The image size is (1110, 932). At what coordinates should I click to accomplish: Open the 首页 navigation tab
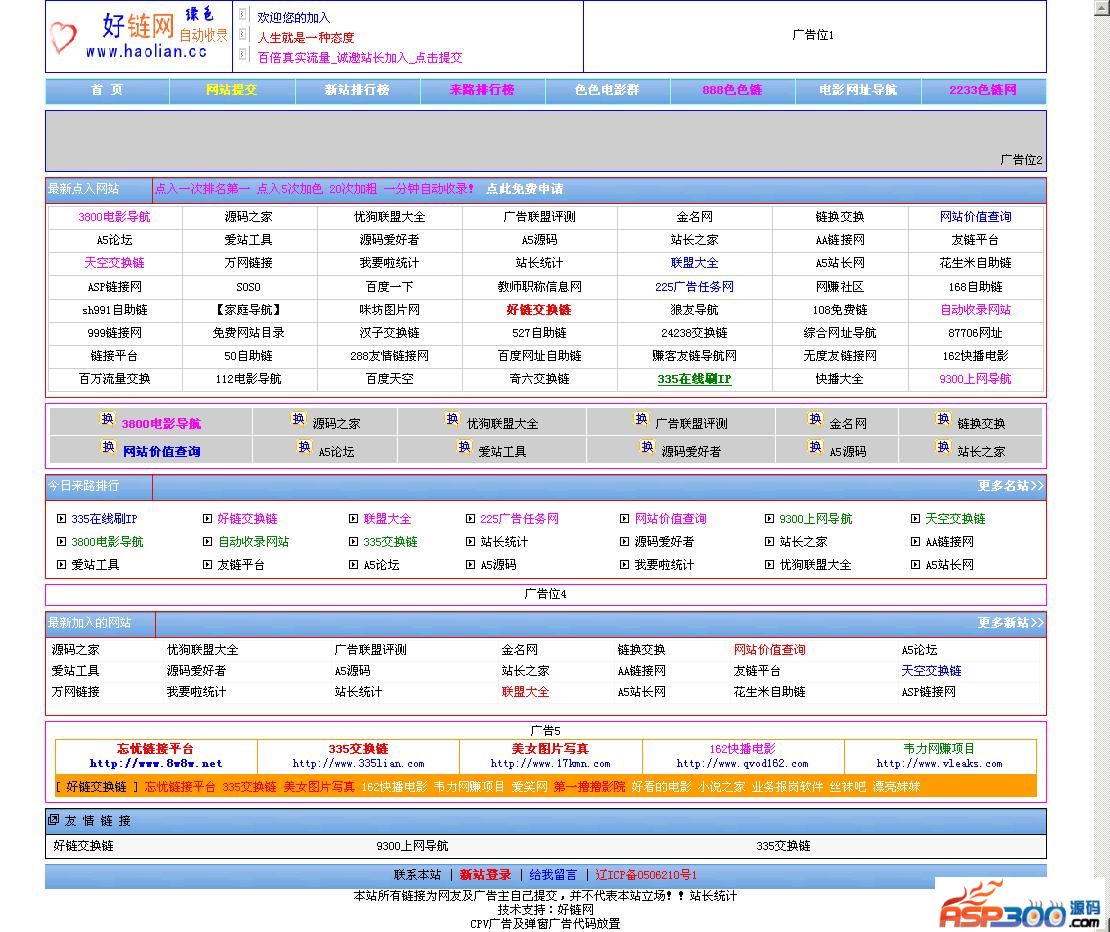(107, 90)
